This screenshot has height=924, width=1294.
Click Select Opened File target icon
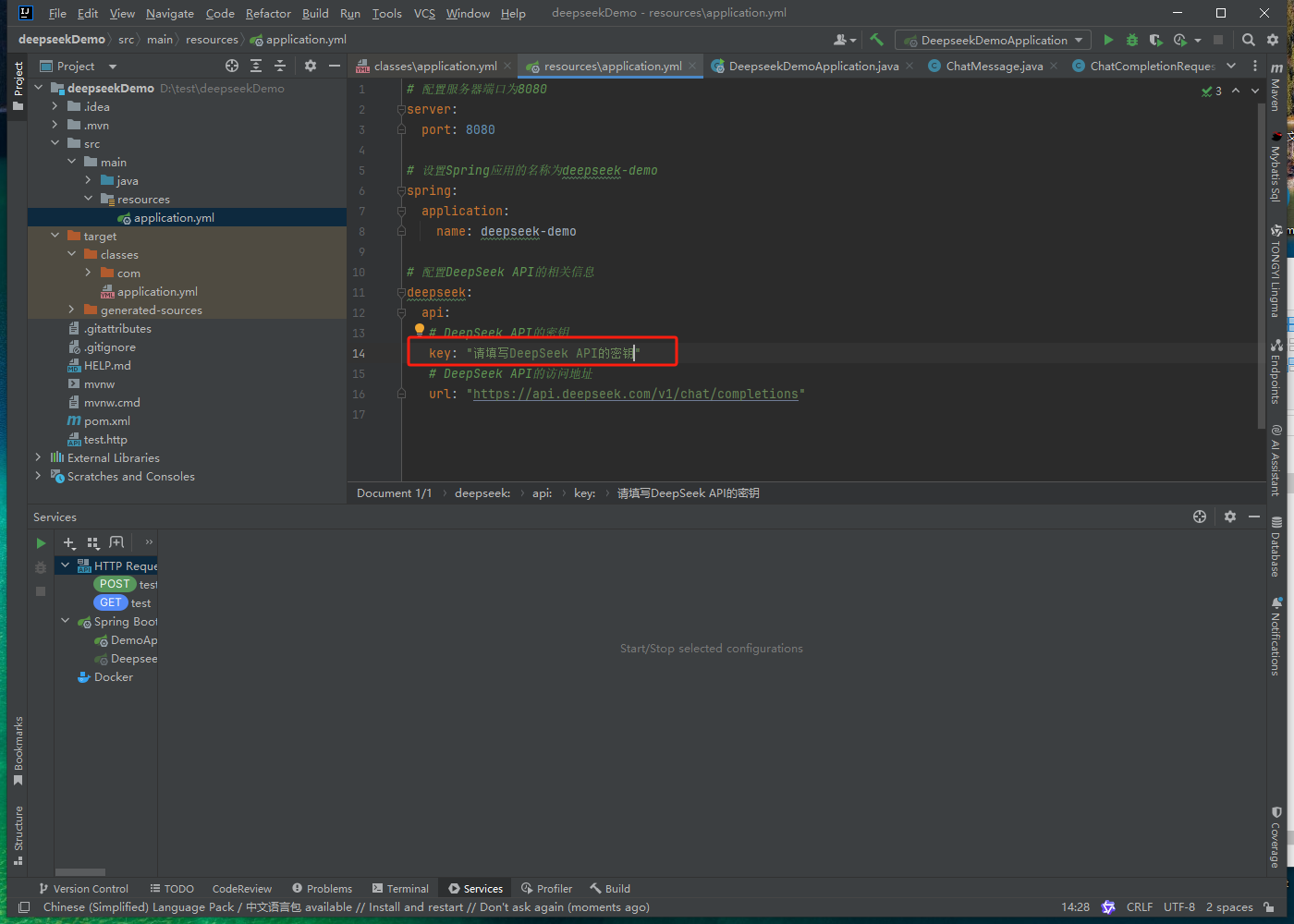point(232,66)
